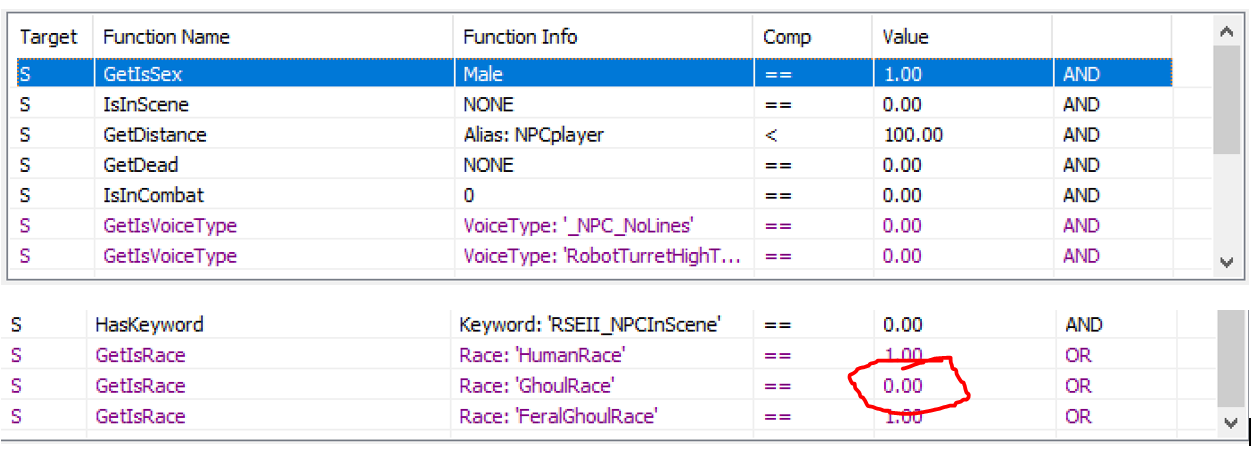
Task: Click the top list's scroll down arrow
Action: coord(1227,261)
